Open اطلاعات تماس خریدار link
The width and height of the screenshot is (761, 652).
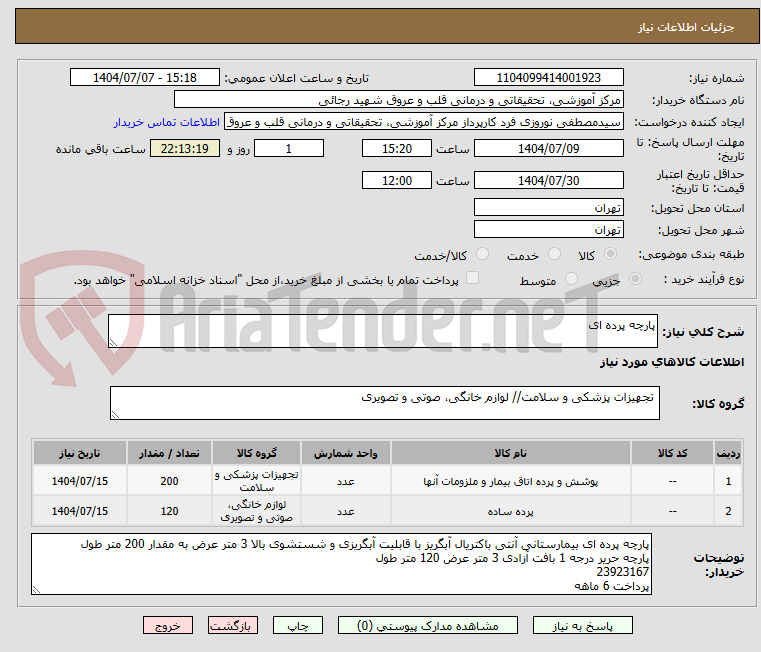point(167,122)
